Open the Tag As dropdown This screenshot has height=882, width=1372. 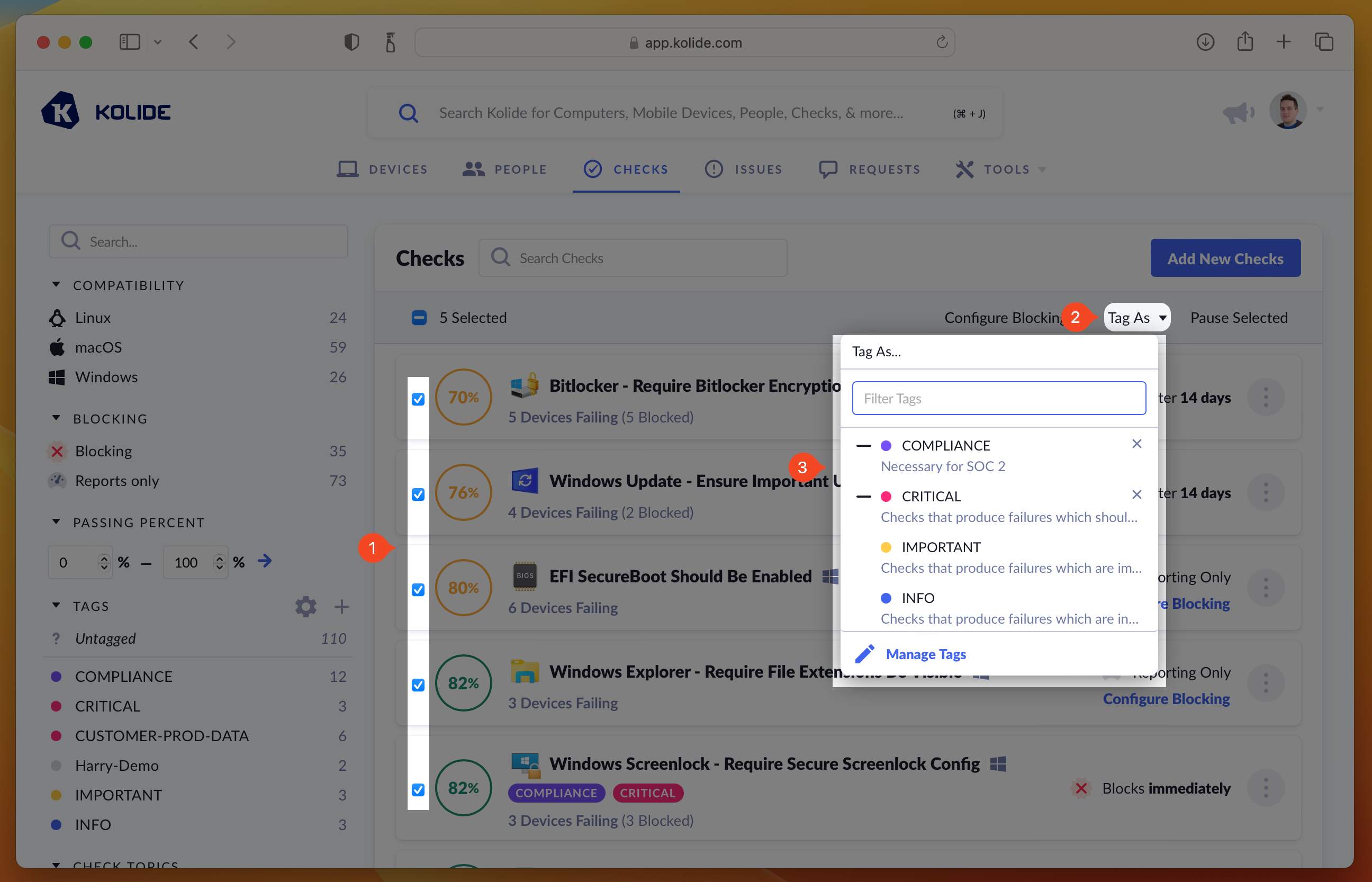click(x=1136, y=317)
